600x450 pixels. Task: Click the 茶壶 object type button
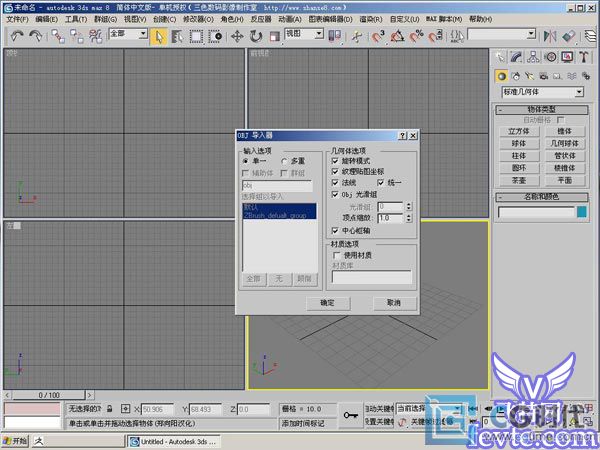coord(519,180)
